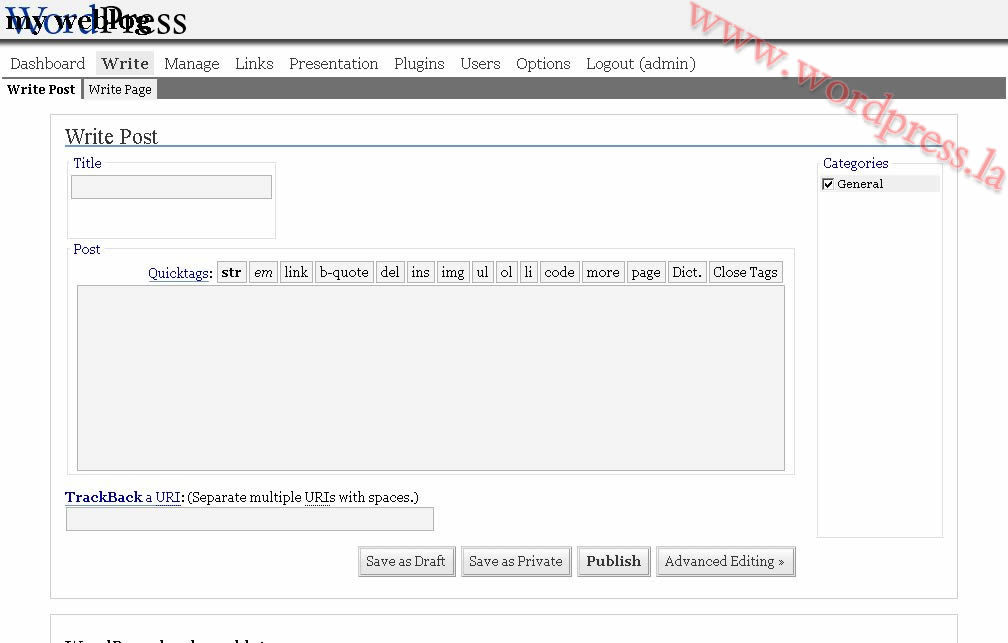
Task: Switch to the Write Page tab
Action: click(120, 89)
